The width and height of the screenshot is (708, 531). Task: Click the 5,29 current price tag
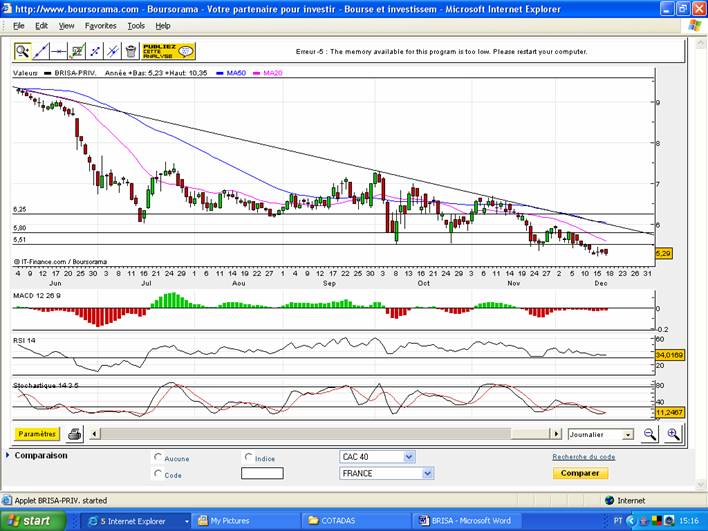coord(663,254)
